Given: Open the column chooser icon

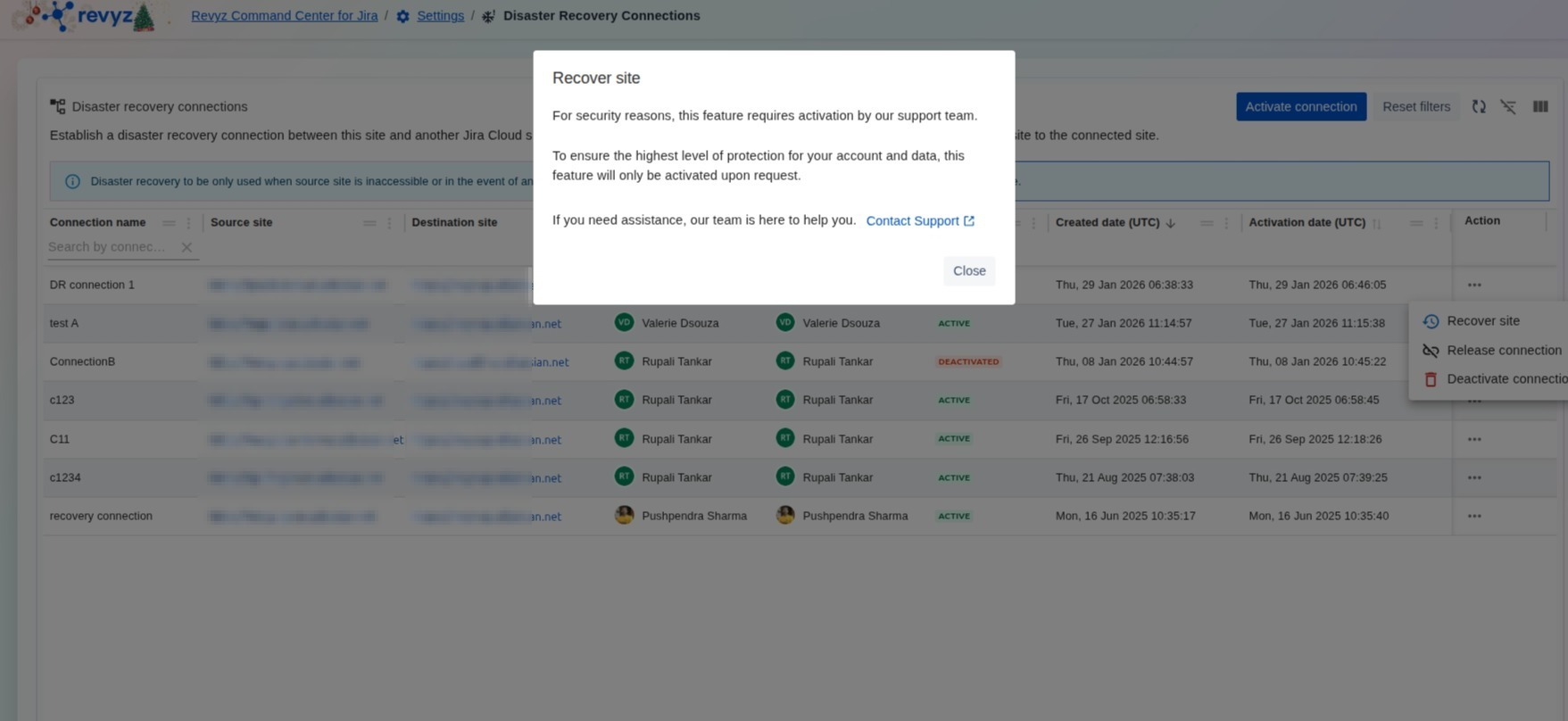Looking at the screenshot, I should [1540, 106].
